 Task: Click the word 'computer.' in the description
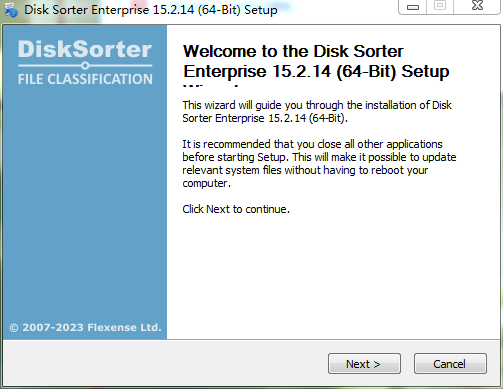[206, 183]
